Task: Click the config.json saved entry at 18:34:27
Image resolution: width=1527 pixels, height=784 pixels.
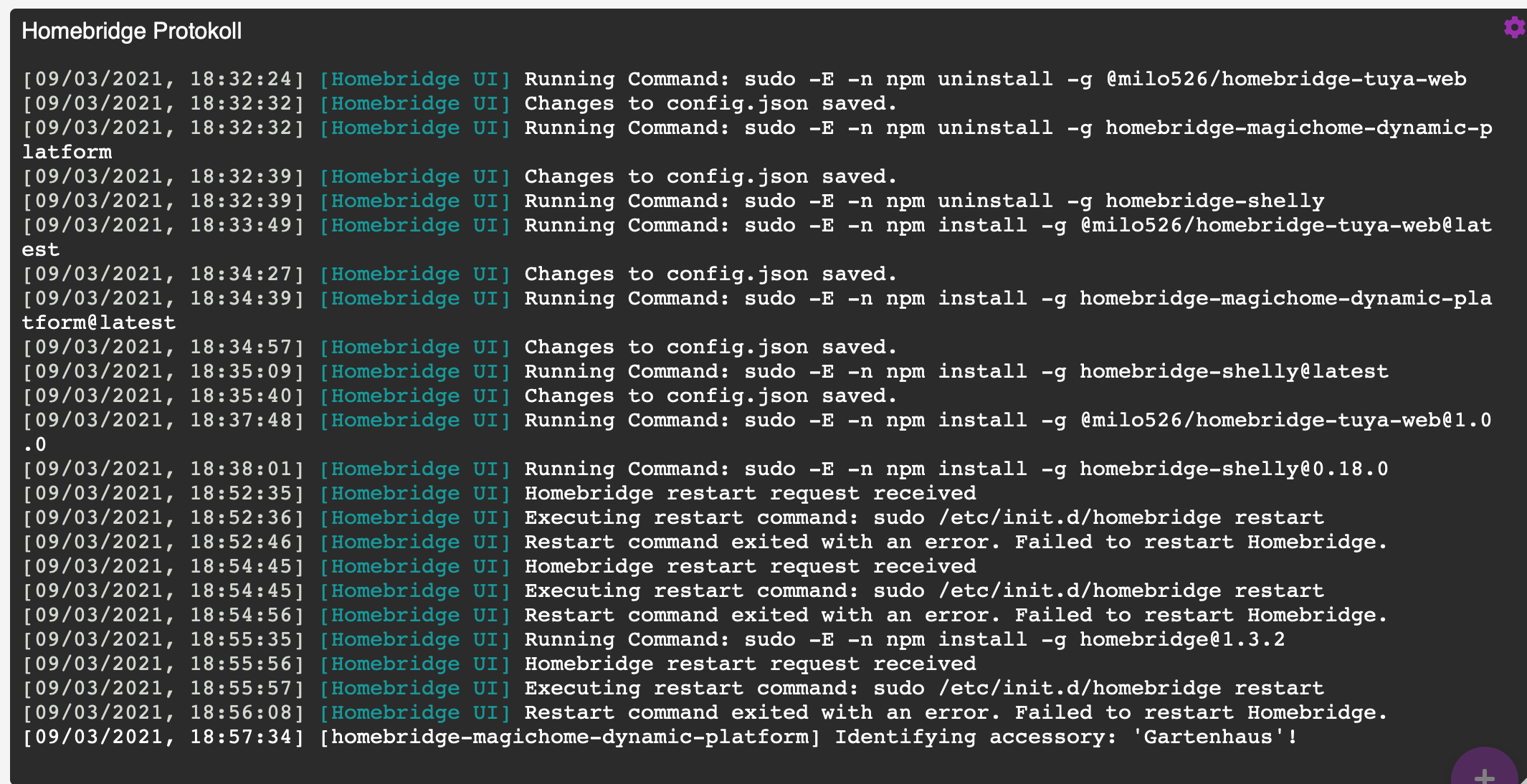Action: pos(710,274)
